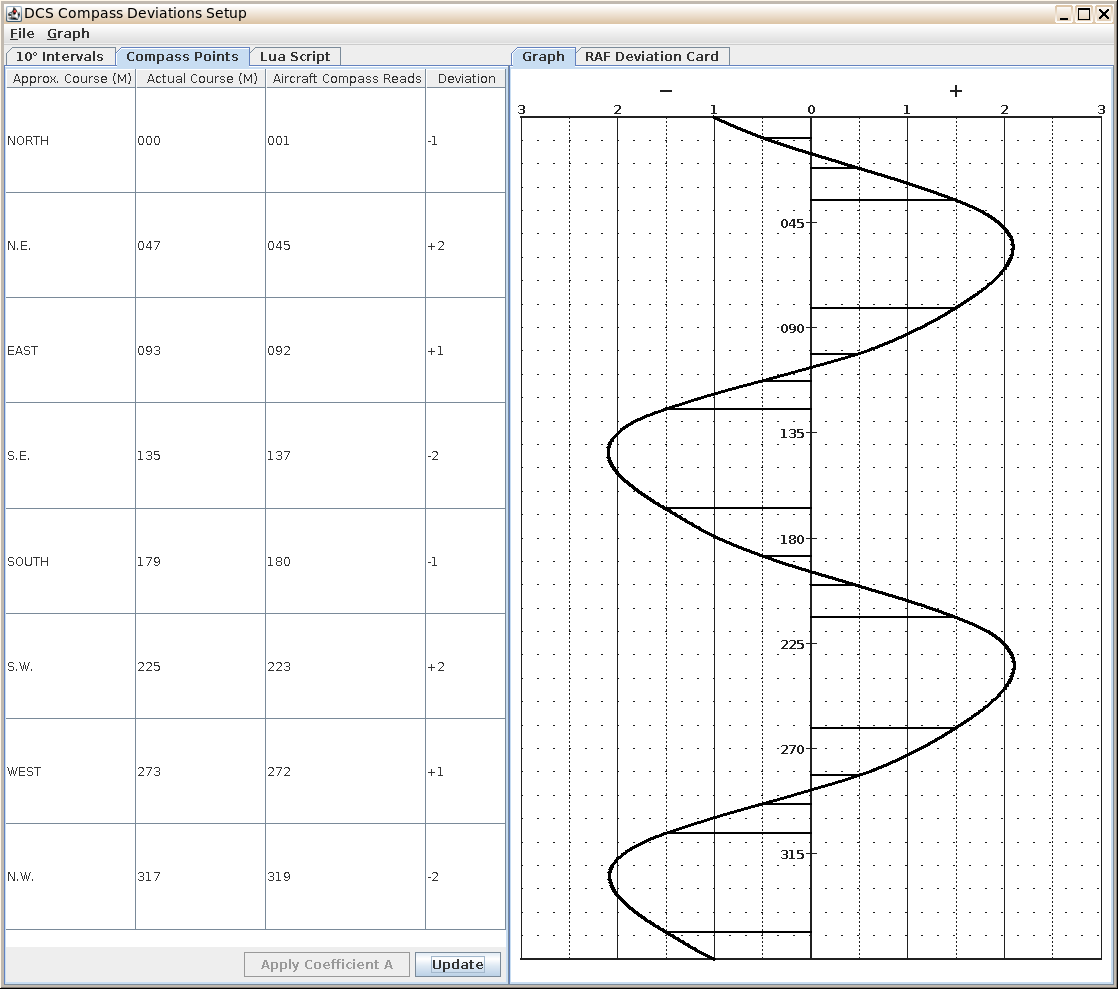Screen dimensions: 1118x989
Task: Select the S.W. row label
Action: coord(20,666)
